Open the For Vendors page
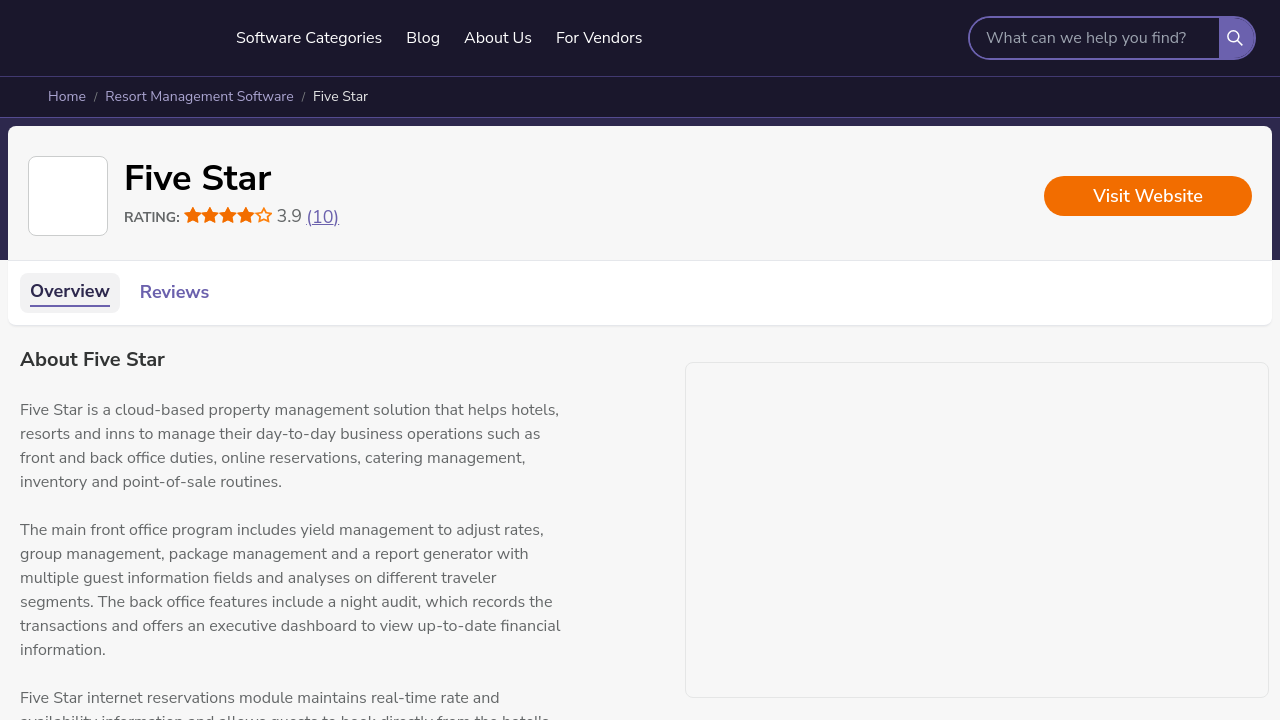This screenshot has height=720, width=1280. (x=599, y=38)
